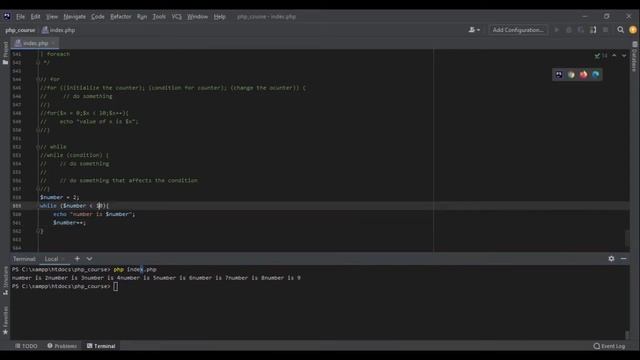Open file in Chrome browser icon

[x=571, y=75]
